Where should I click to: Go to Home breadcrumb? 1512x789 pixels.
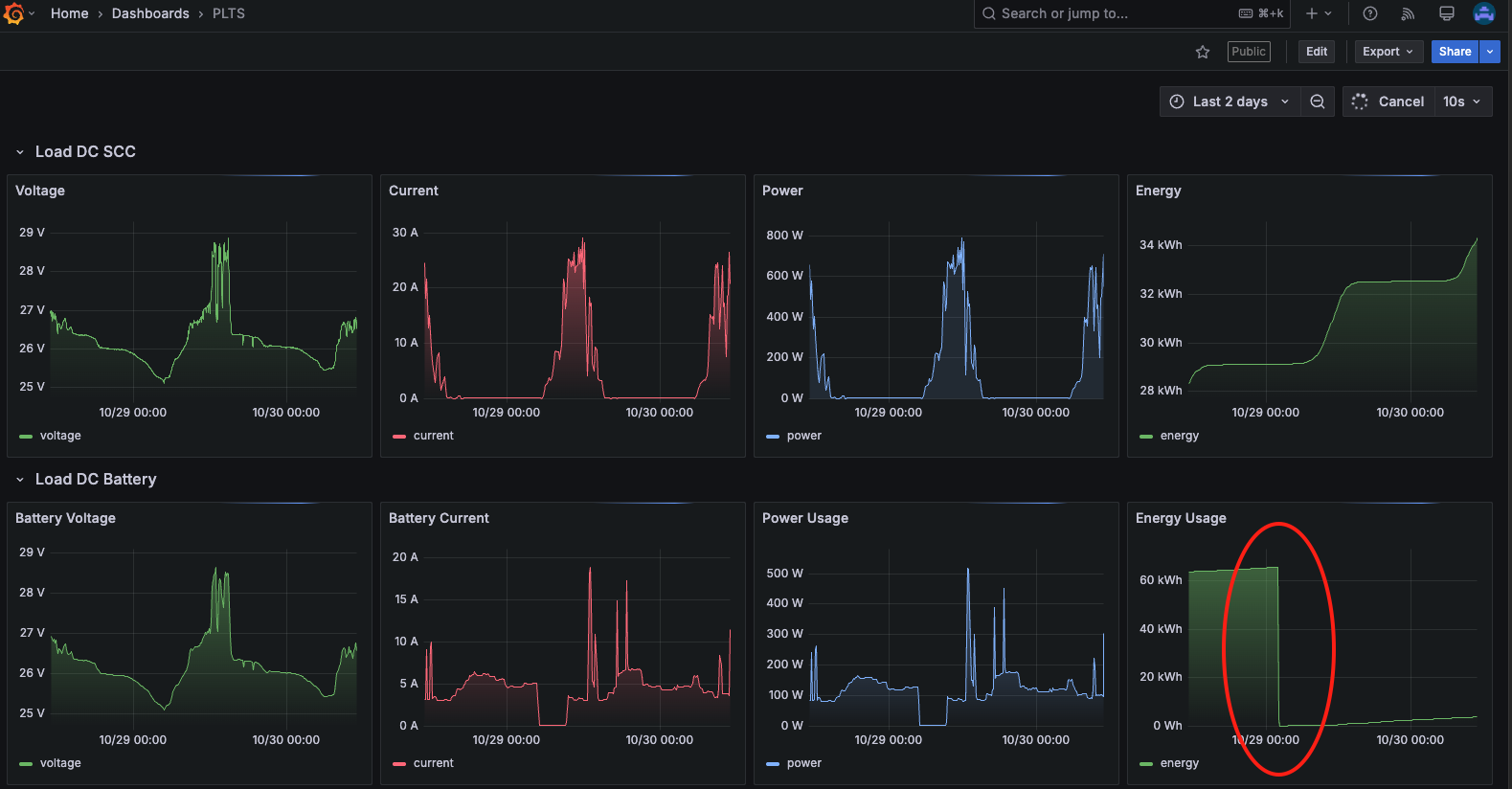(x=69, y=13)
